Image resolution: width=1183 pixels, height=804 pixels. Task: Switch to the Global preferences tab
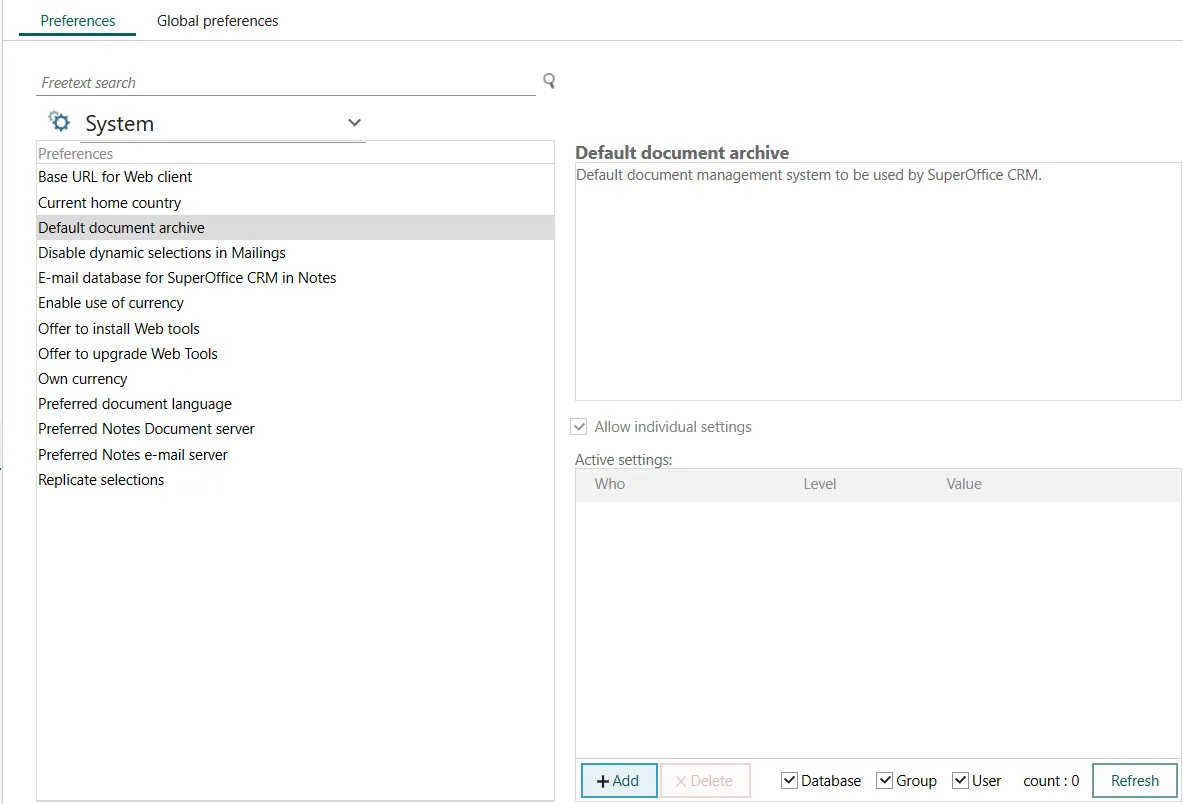[x=217, y=21]
